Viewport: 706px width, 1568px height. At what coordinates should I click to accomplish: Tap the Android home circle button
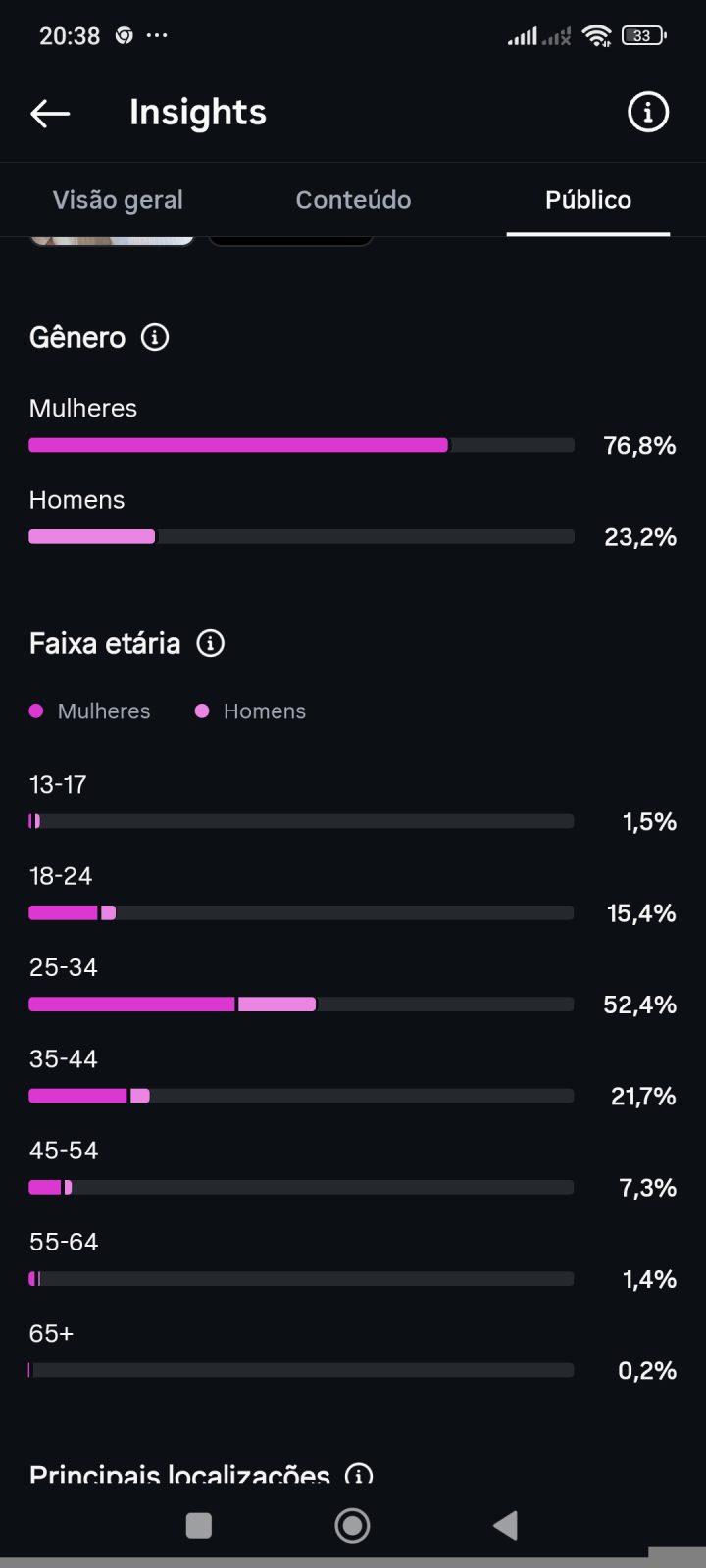(x=352, y=1525)
